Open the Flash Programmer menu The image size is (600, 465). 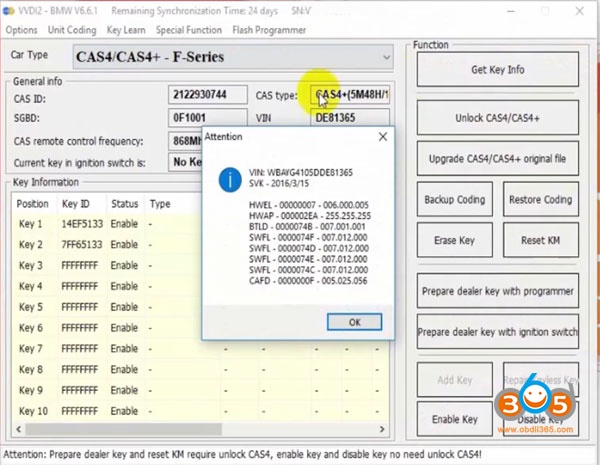(x=269, y=30)
